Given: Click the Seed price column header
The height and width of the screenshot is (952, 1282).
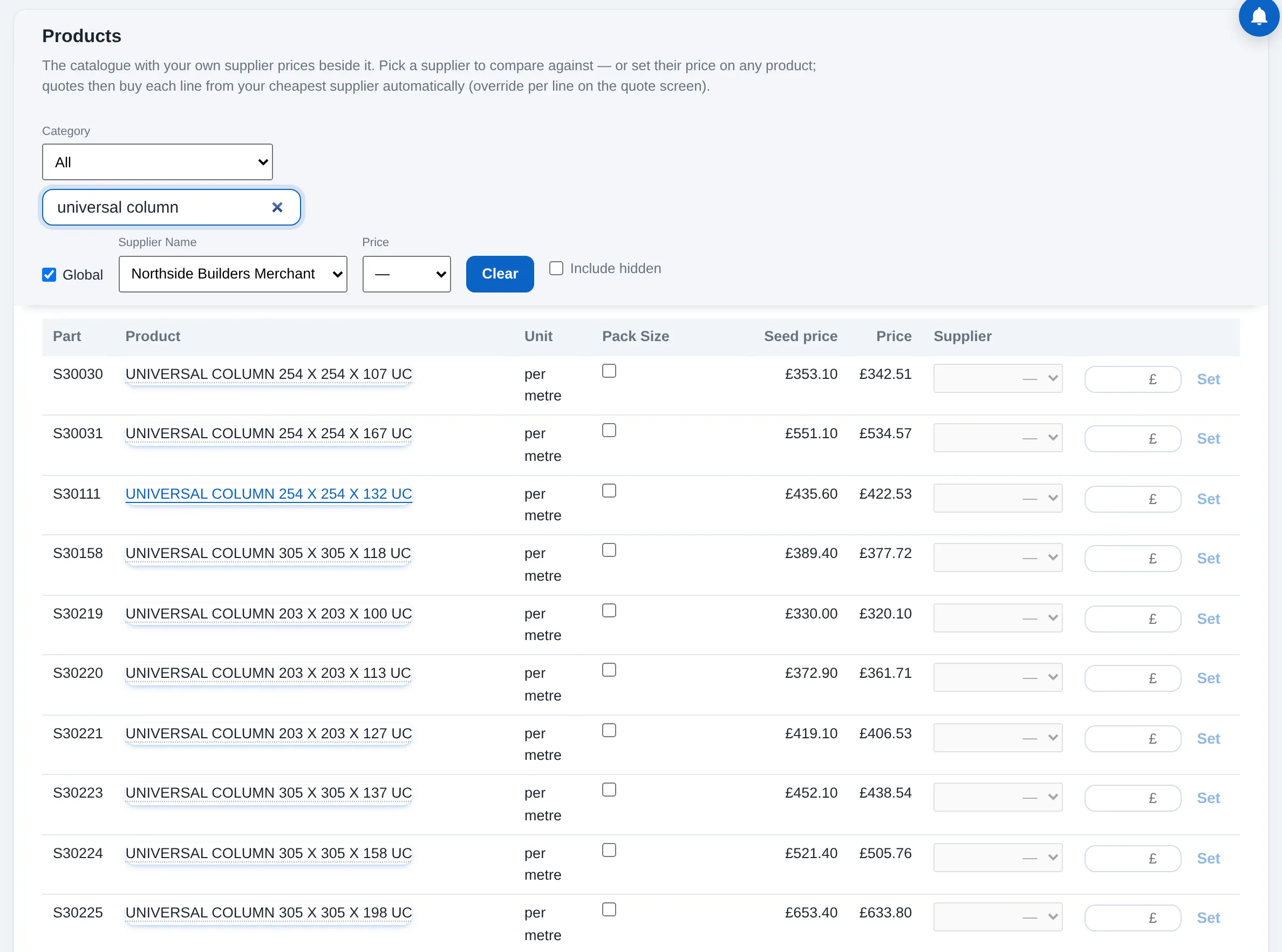Looking at the screenshot, I should [800, 337].
